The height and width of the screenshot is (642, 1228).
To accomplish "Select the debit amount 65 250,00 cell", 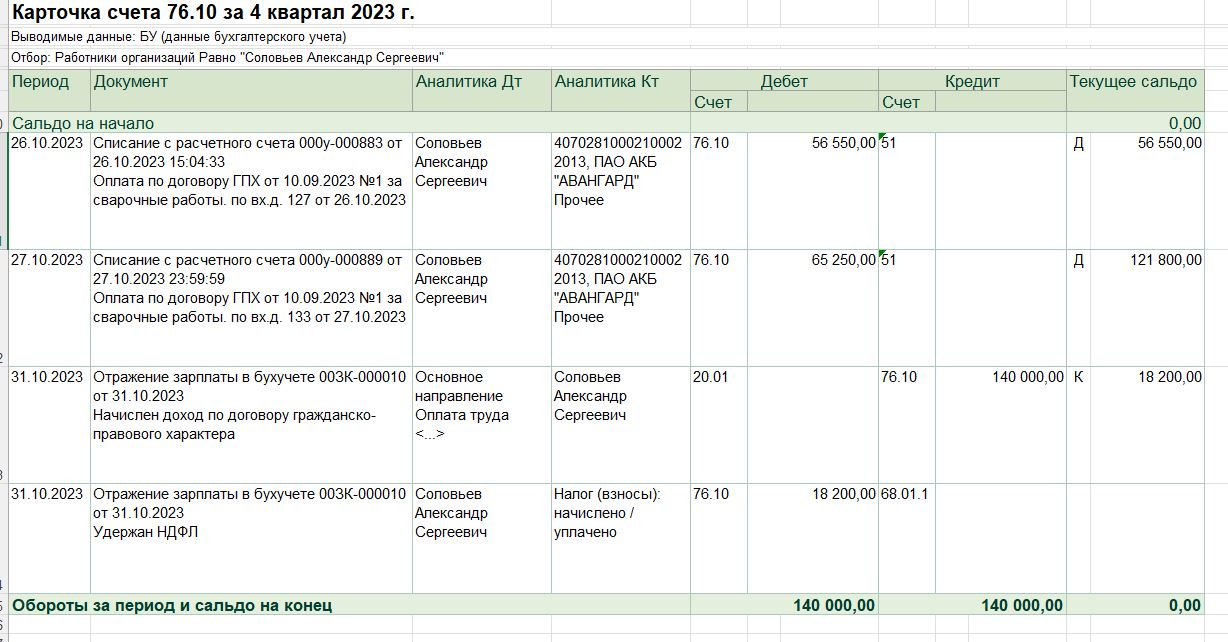I will pos(843,260).
